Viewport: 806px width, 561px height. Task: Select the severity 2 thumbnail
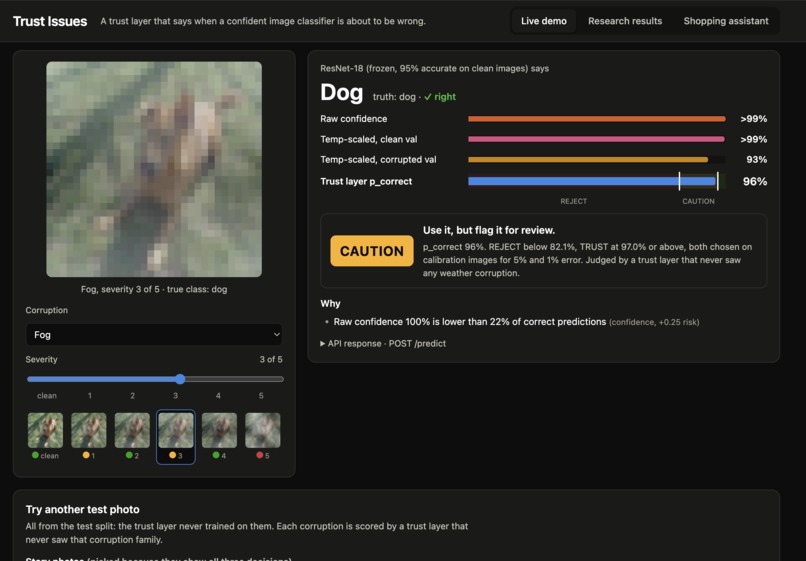point(132,436)
